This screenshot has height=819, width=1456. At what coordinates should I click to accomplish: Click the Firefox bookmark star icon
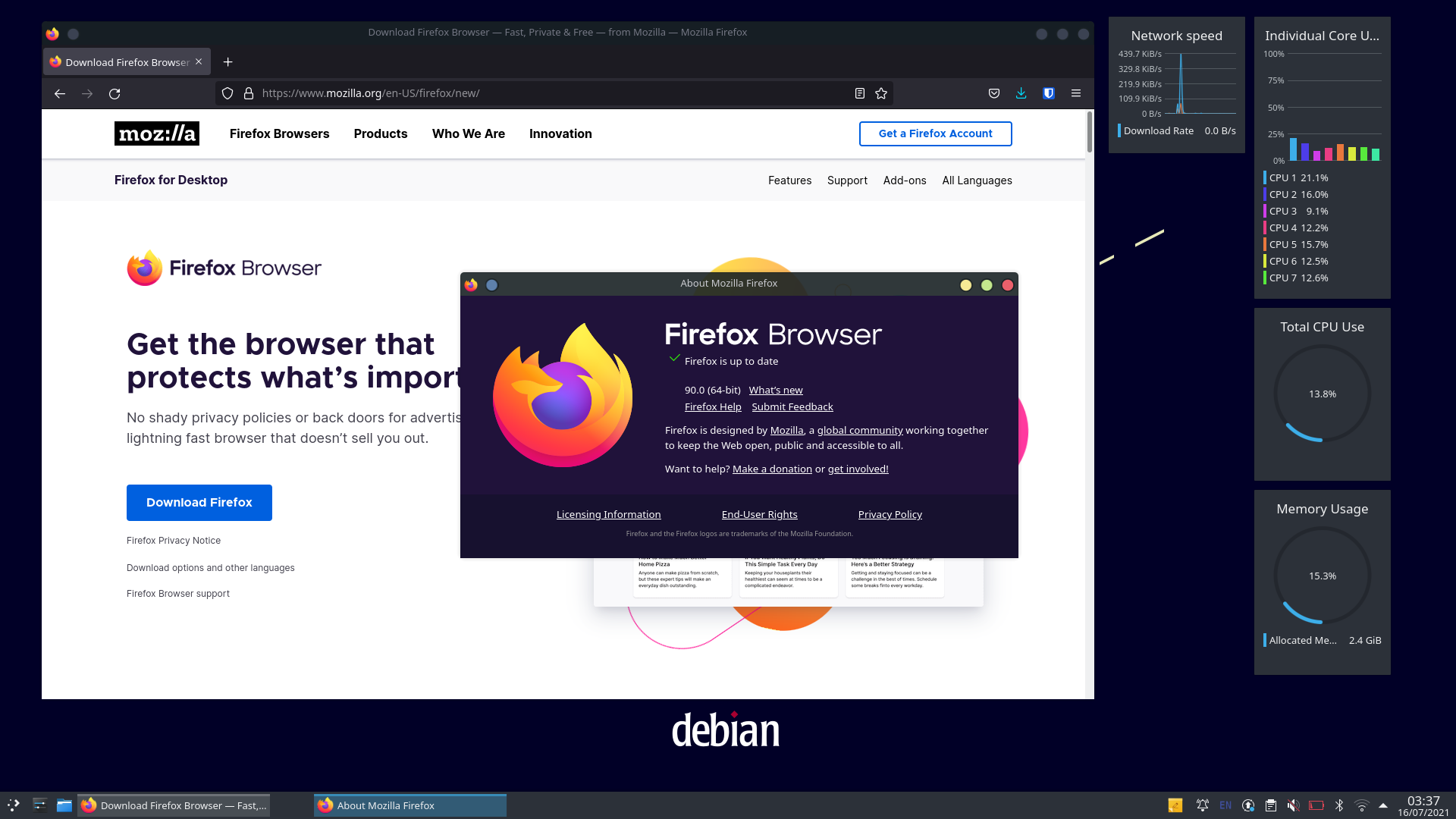(881, 93)
